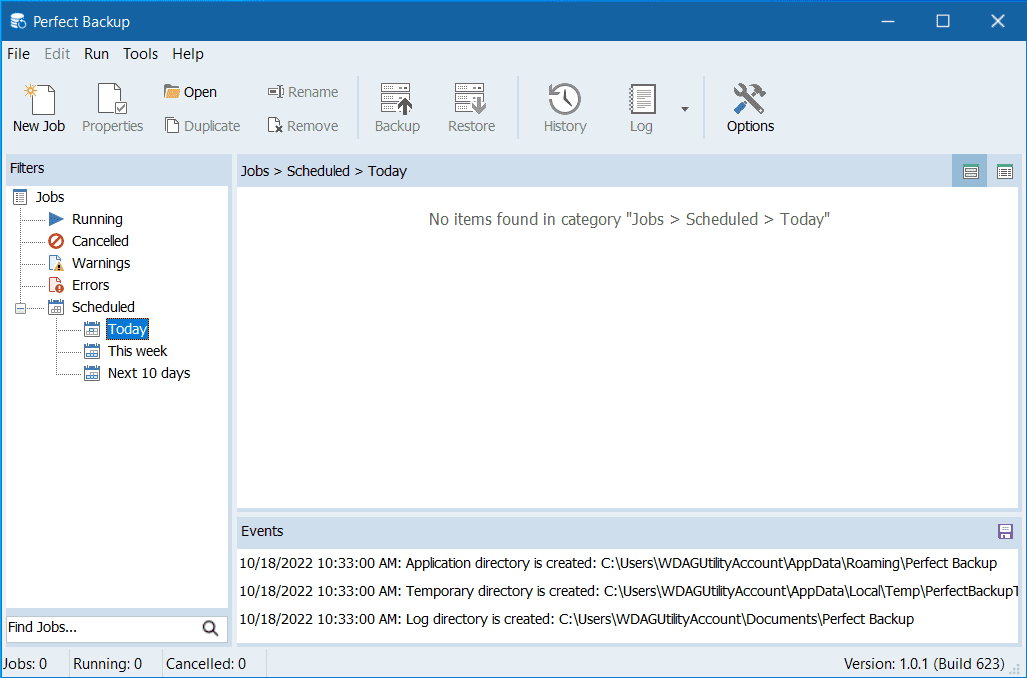Select the Scheduled filter node

(103, 307)
